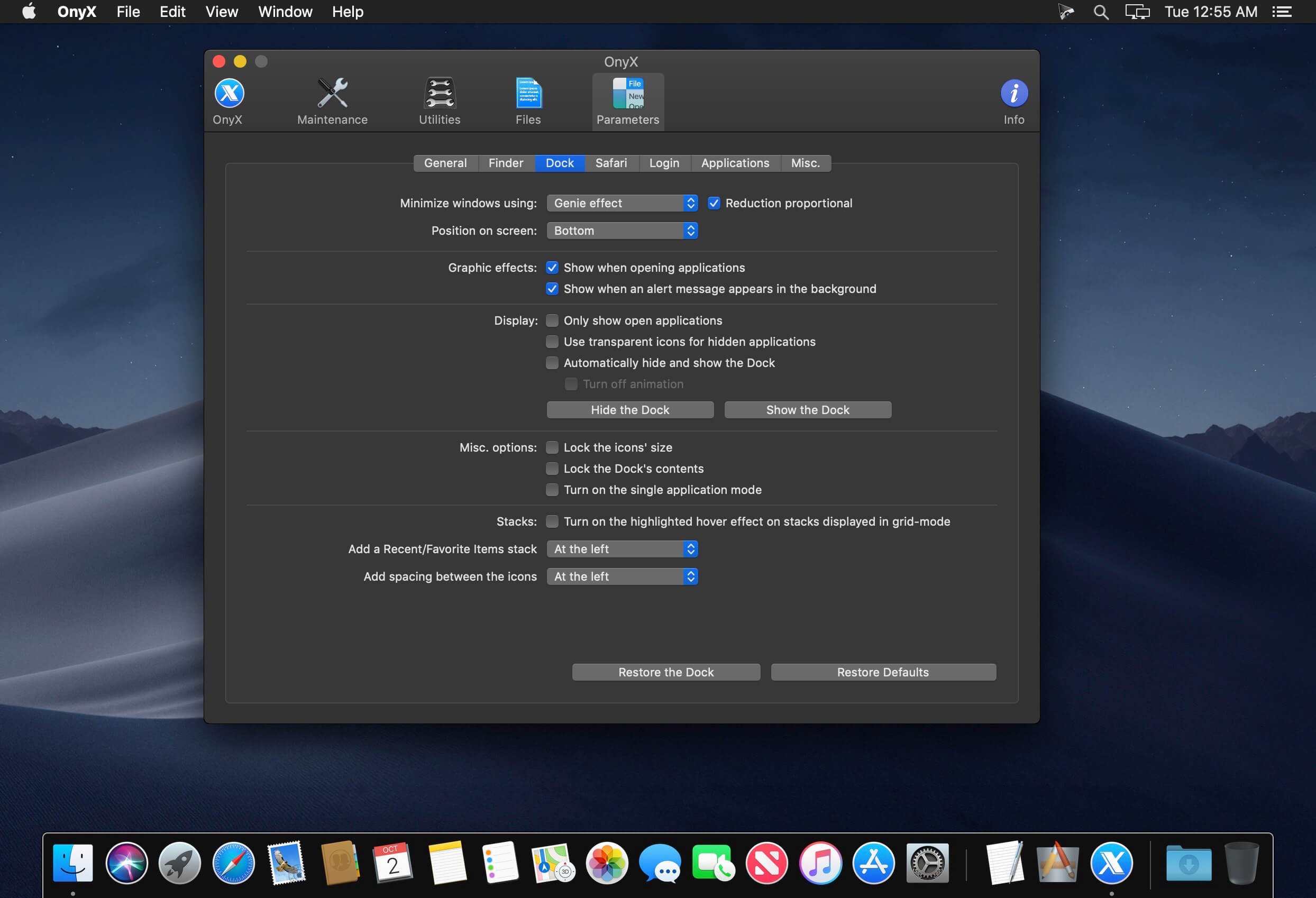This screenshot has width=1316, height=898.
Task: Open System Preferences from the Dock
Action: (927, 863)
